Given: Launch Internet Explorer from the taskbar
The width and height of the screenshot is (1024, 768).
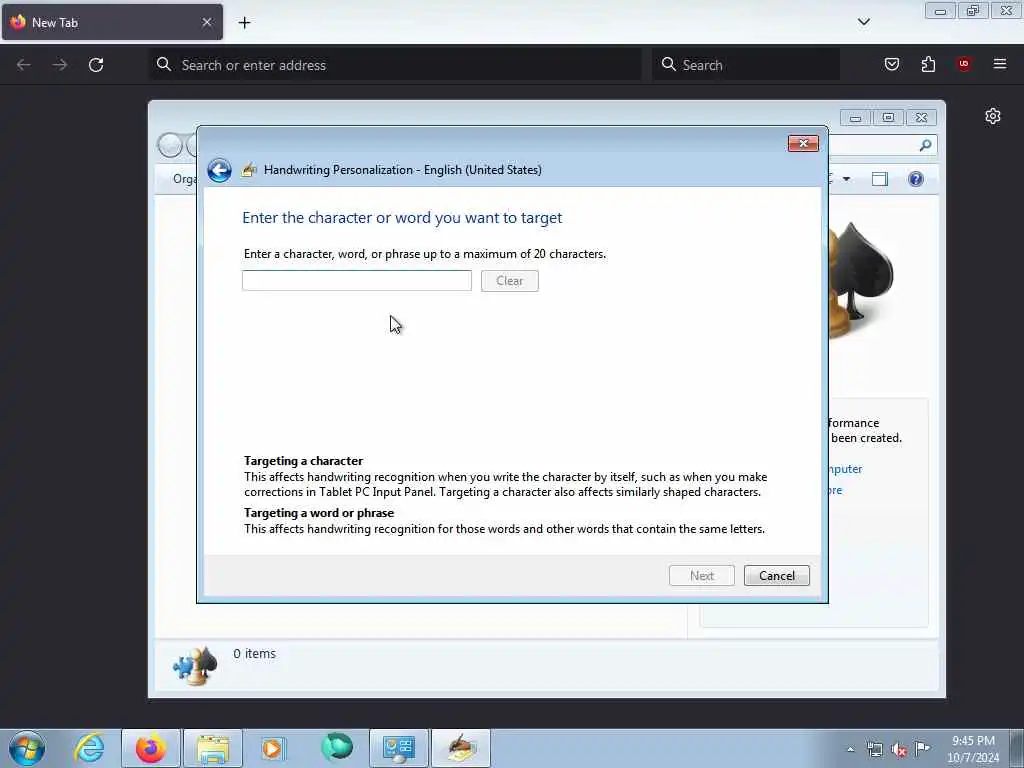Looking at the screenshot, I should click(x=89, y=748).
